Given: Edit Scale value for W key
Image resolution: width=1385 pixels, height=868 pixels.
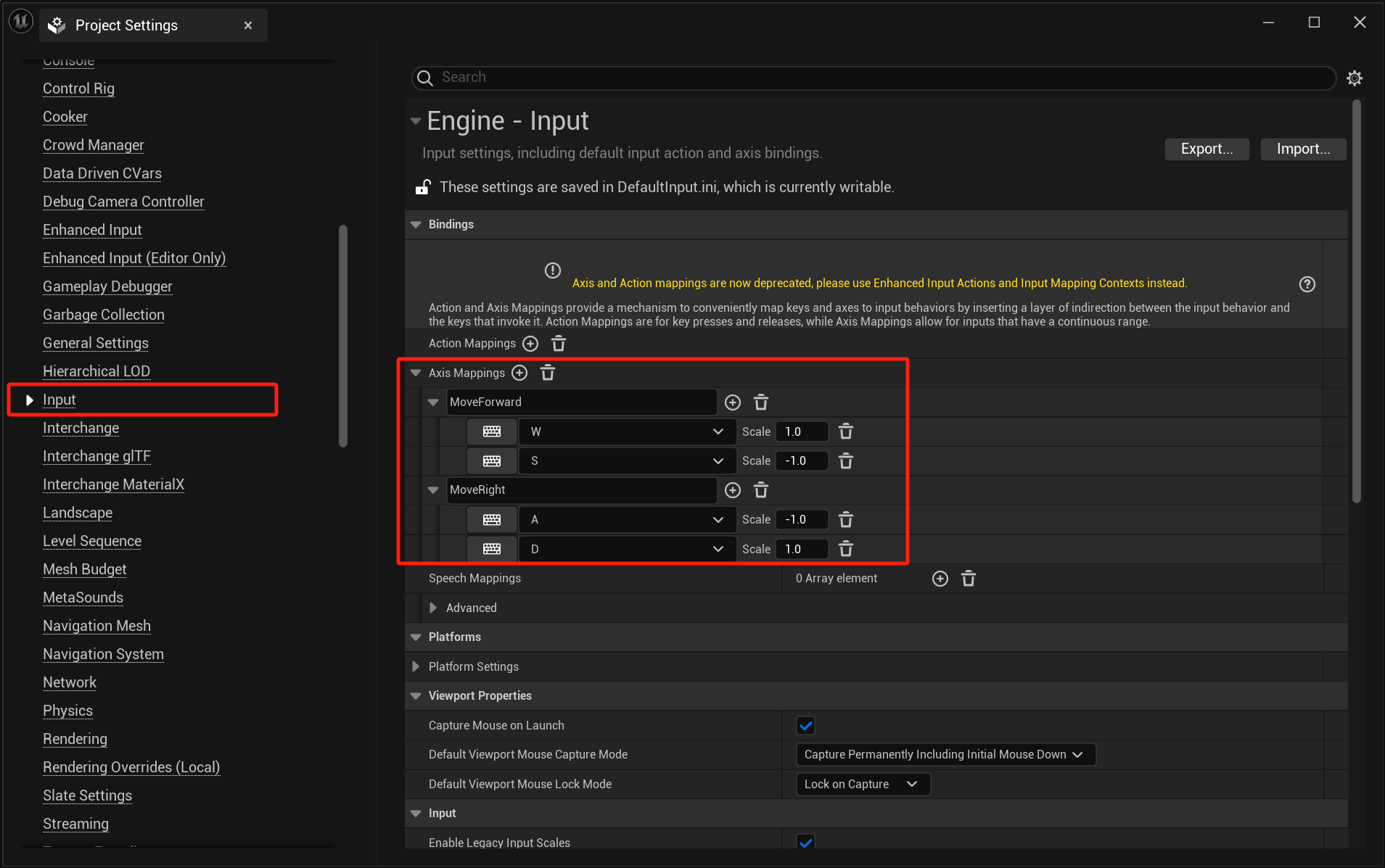Looking at the screenshot, I should [x=802, y=431].
